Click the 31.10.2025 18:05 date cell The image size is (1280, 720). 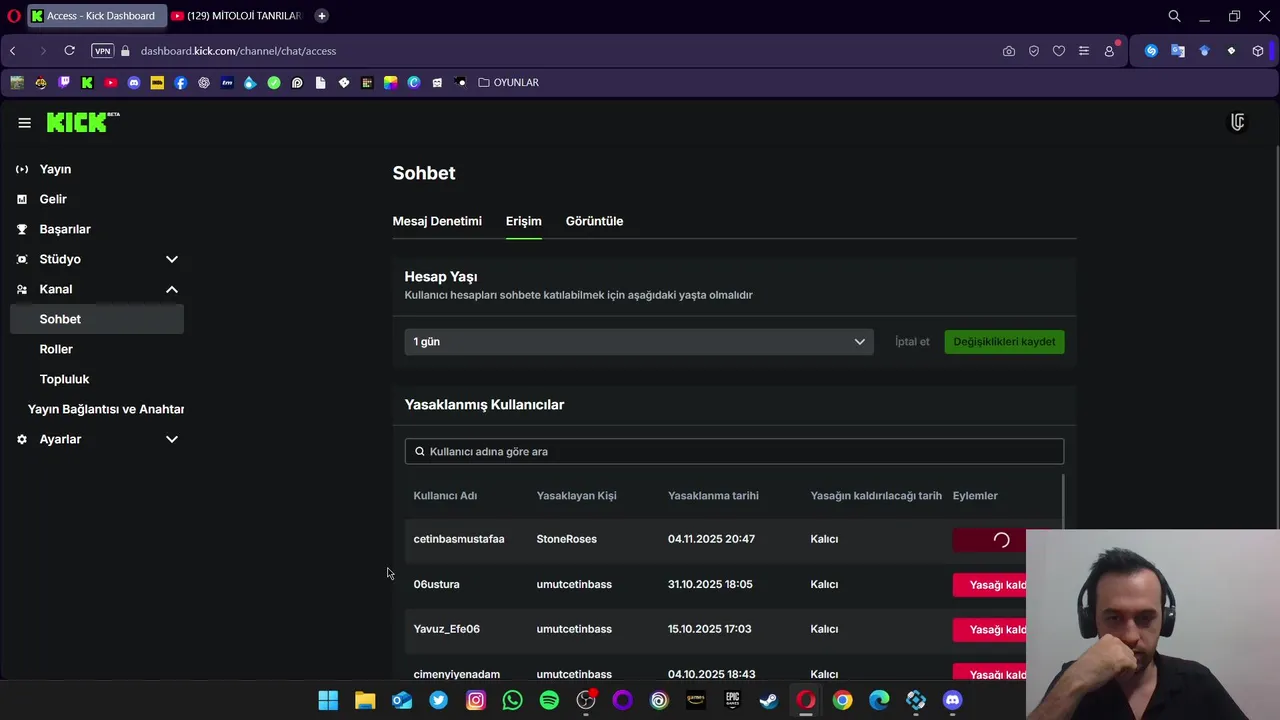pos(710,584)
